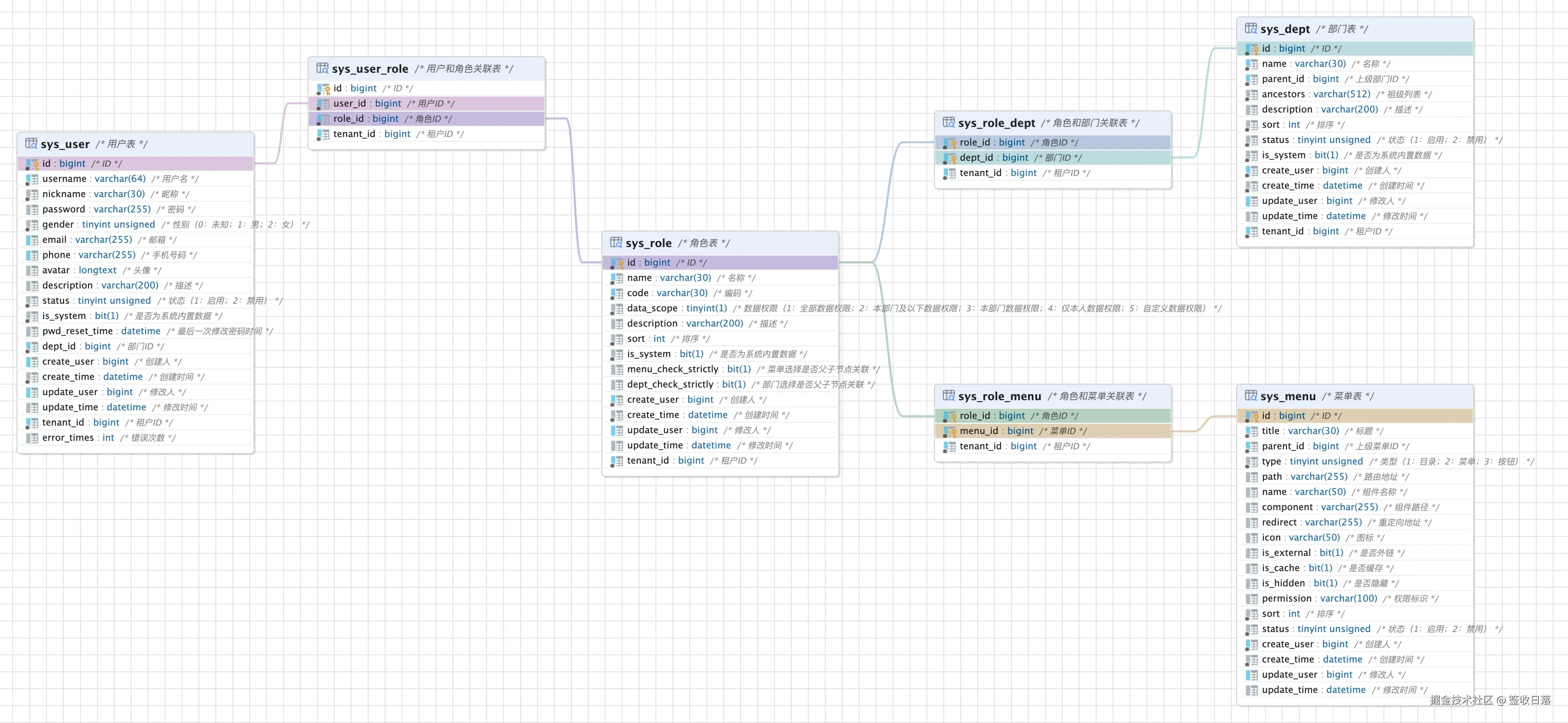Select the sys_role table title

649,243
